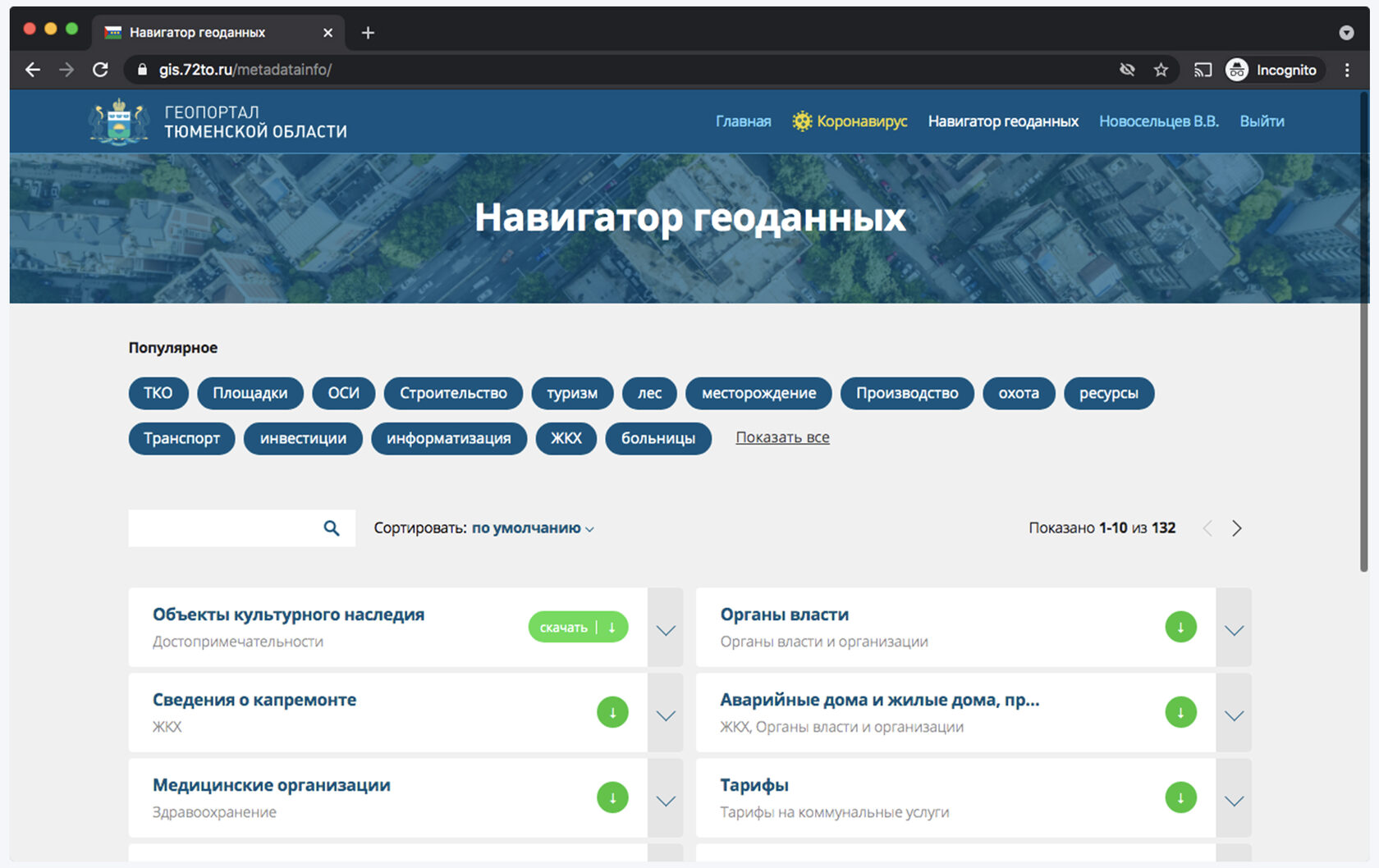Expand the Объекты культурного наследия card
Viewport: 1379px width, 868px height.
pyautogui.click(x=666, y=628)
